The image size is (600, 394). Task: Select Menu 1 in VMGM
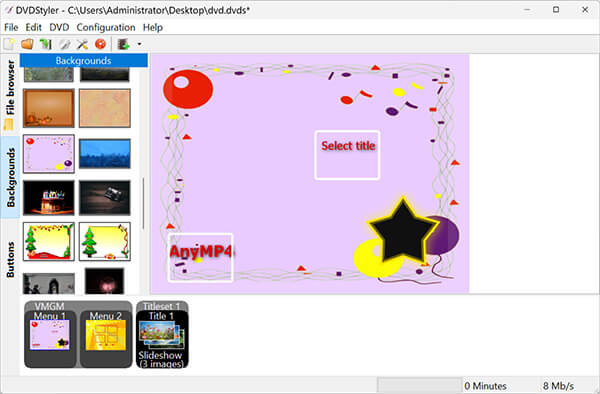point(50,339)
